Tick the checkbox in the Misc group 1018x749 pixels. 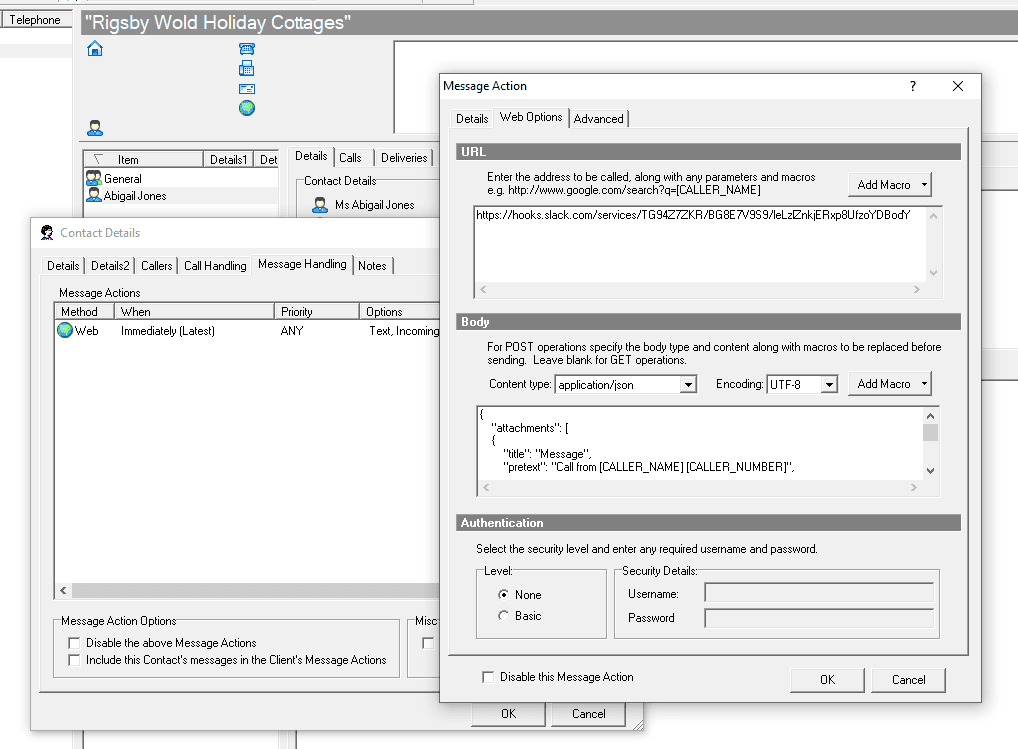click(x=428, y=643)
